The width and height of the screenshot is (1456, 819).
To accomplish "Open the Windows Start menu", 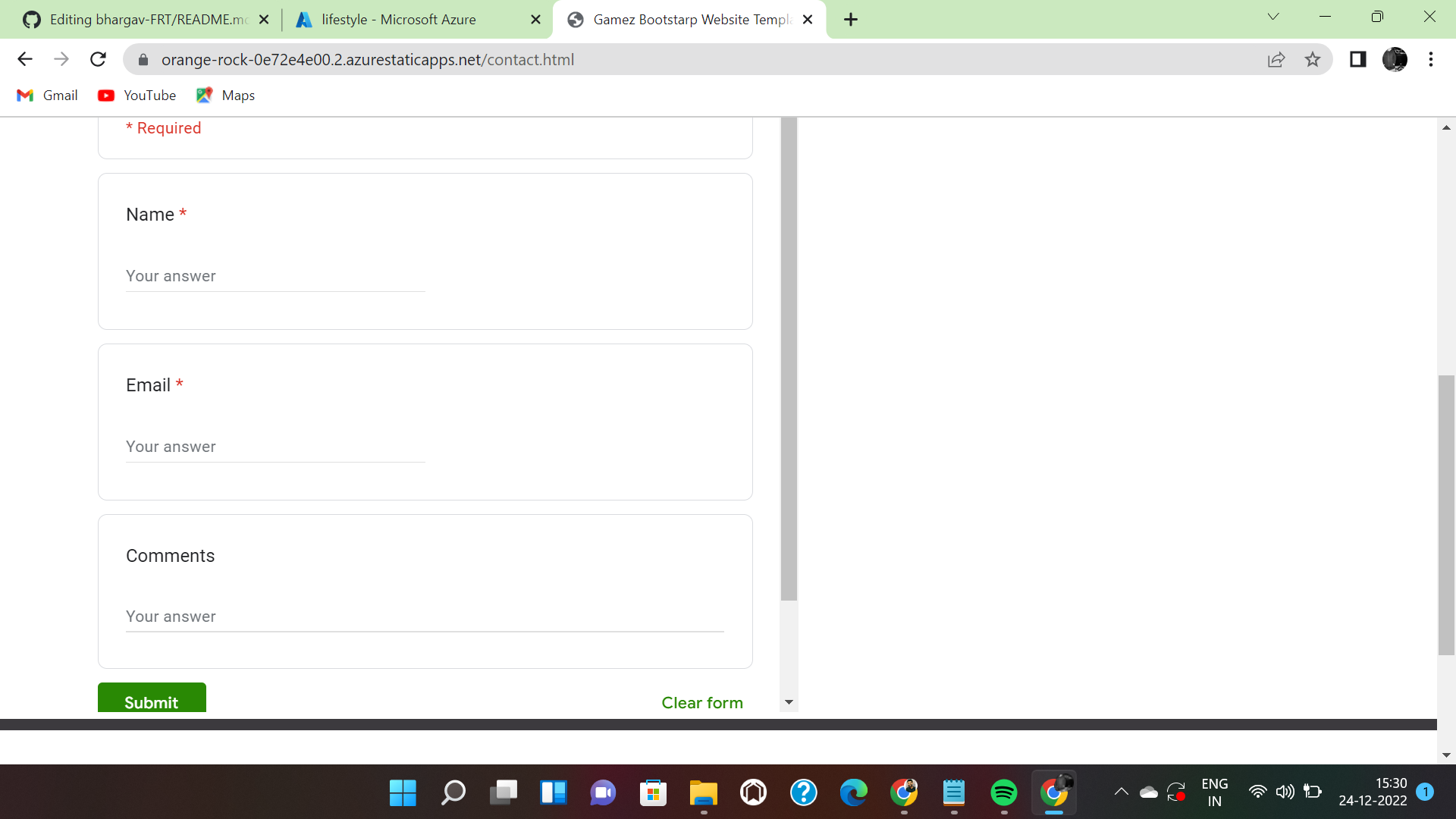I will point(403,793).
